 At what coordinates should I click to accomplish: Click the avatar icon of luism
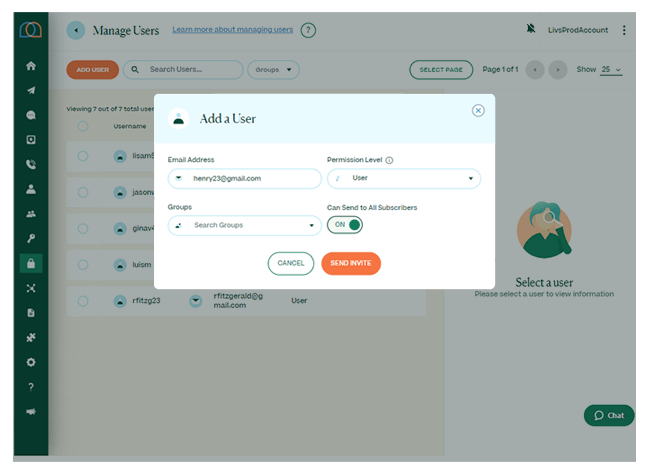120,265
